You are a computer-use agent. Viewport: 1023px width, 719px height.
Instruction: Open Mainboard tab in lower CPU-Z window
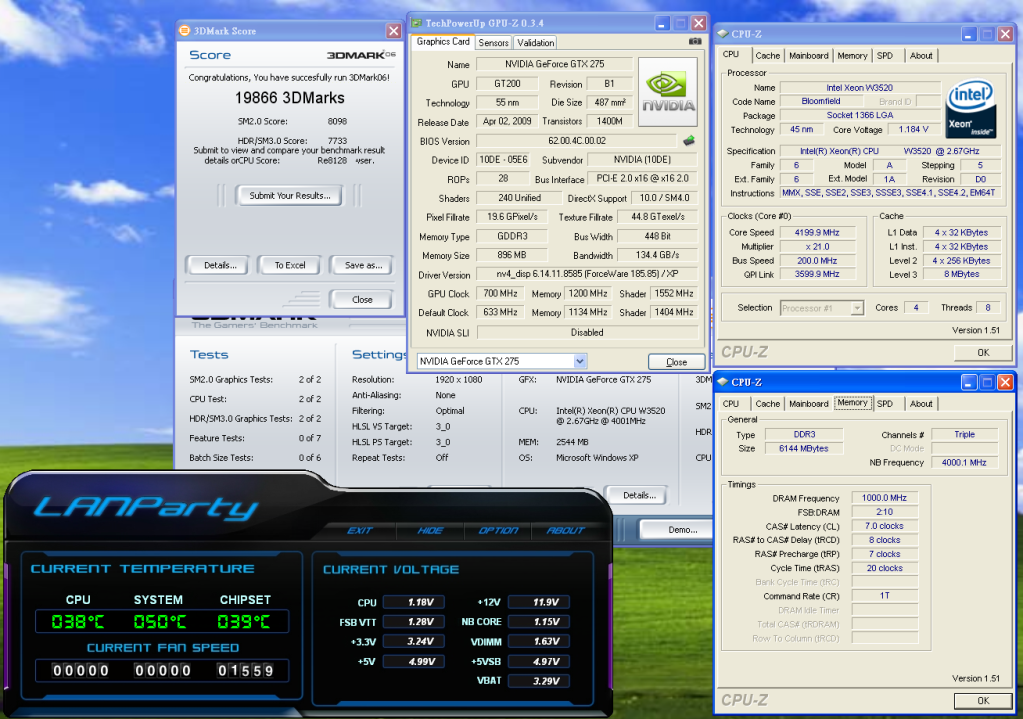[808, 404]
